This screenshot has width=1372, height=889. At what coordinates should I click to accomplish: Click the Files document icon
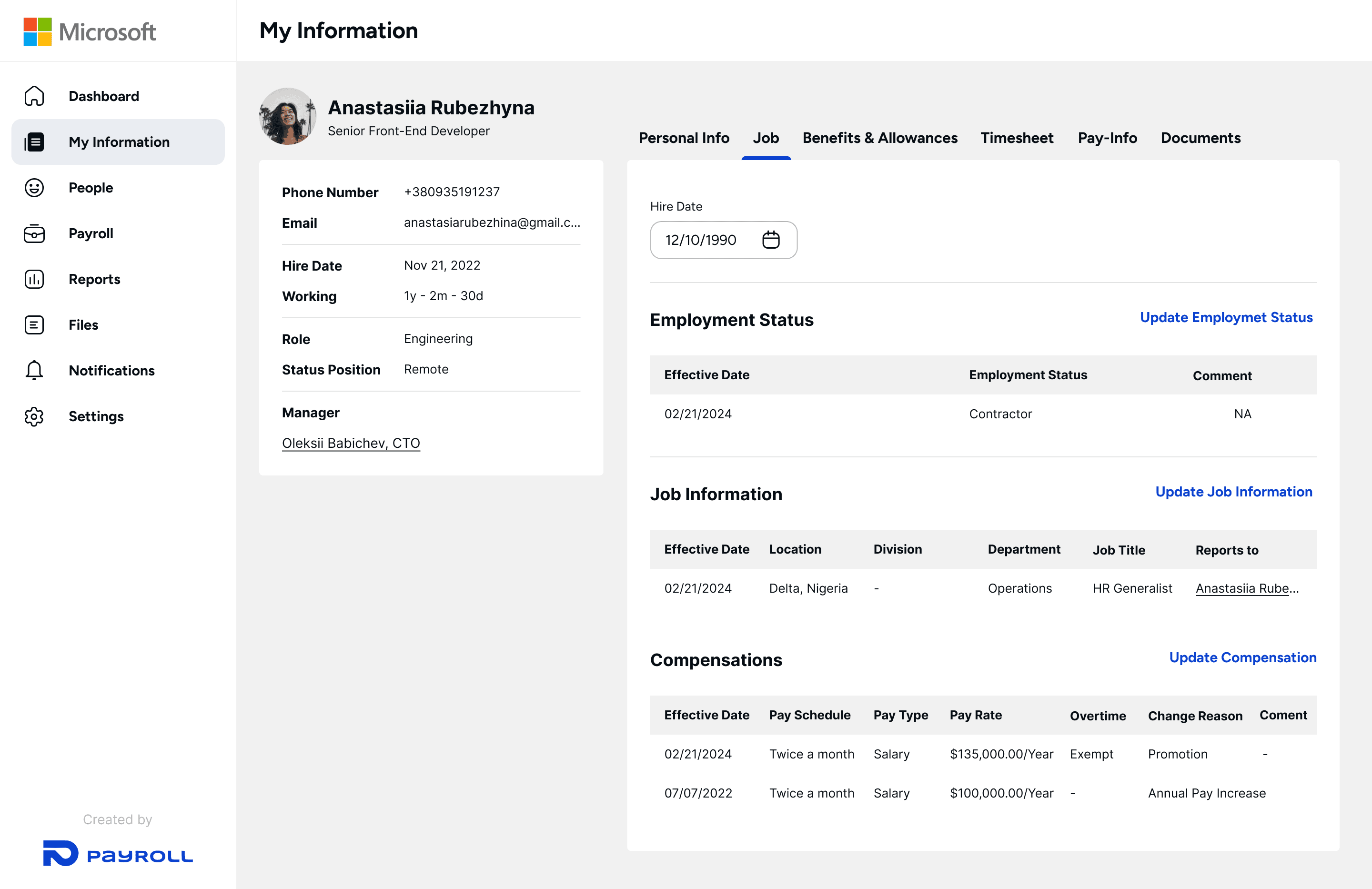34,324
